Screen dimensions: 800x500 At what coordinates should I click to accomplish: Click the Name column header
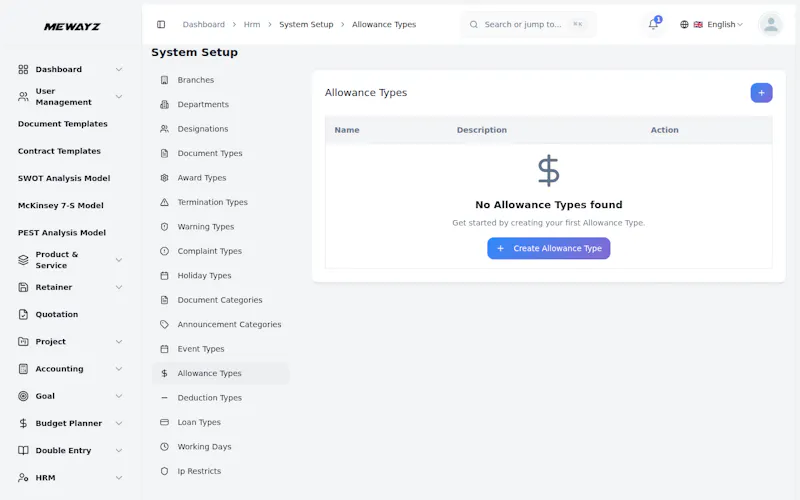point(347,130)
